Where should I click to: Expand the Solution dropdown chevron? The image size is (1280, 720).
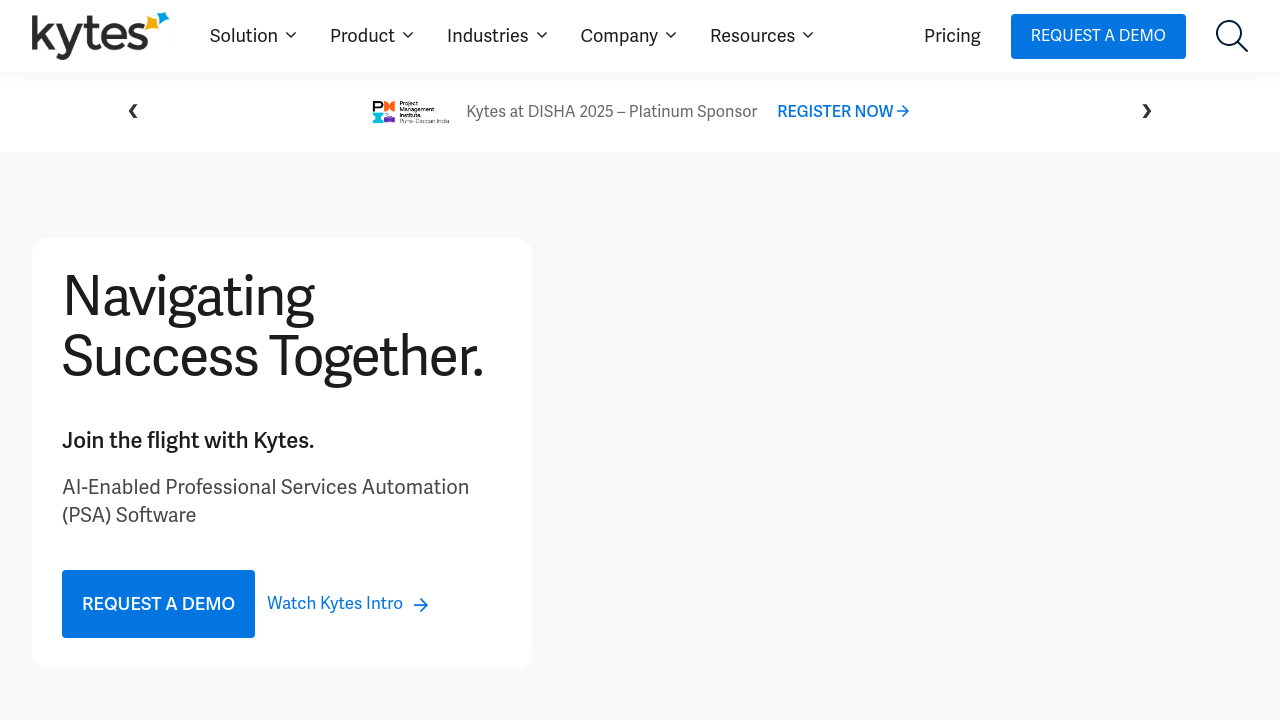tap(291, 35)
